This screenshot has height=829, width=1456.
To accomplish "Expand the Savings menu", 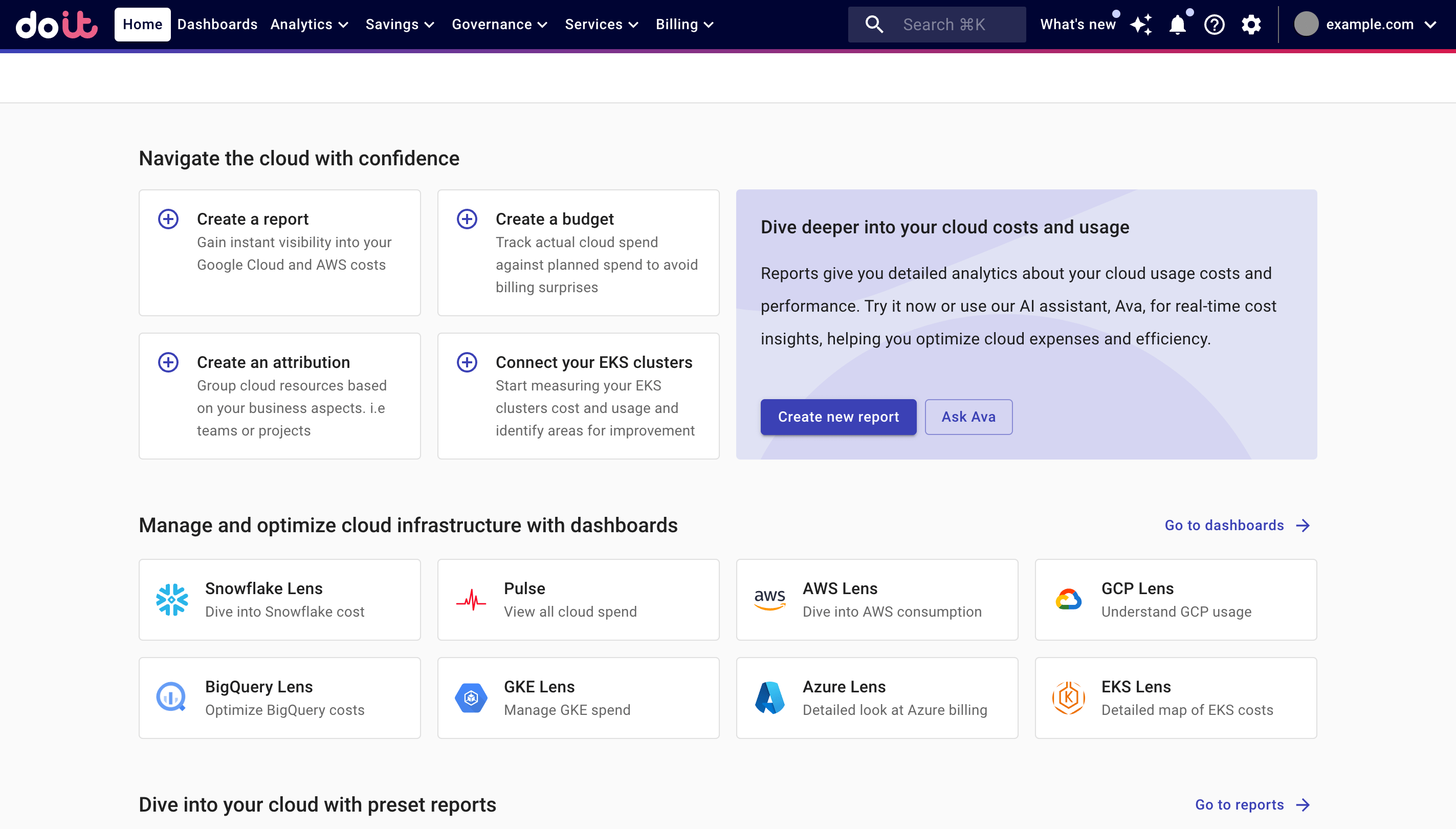I will (x=400, y=25).
